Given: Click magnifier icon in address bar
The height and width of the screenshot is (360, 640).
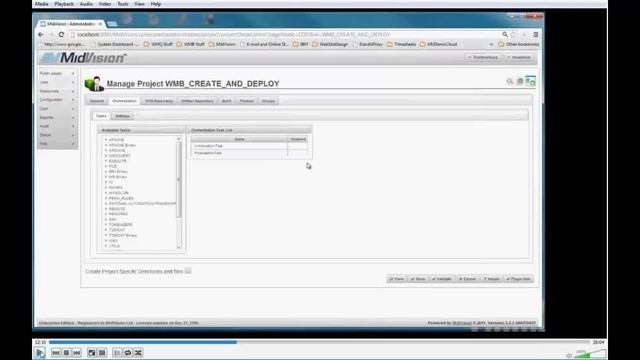Looking at the screenshot, I should click(x=505, y=35).
